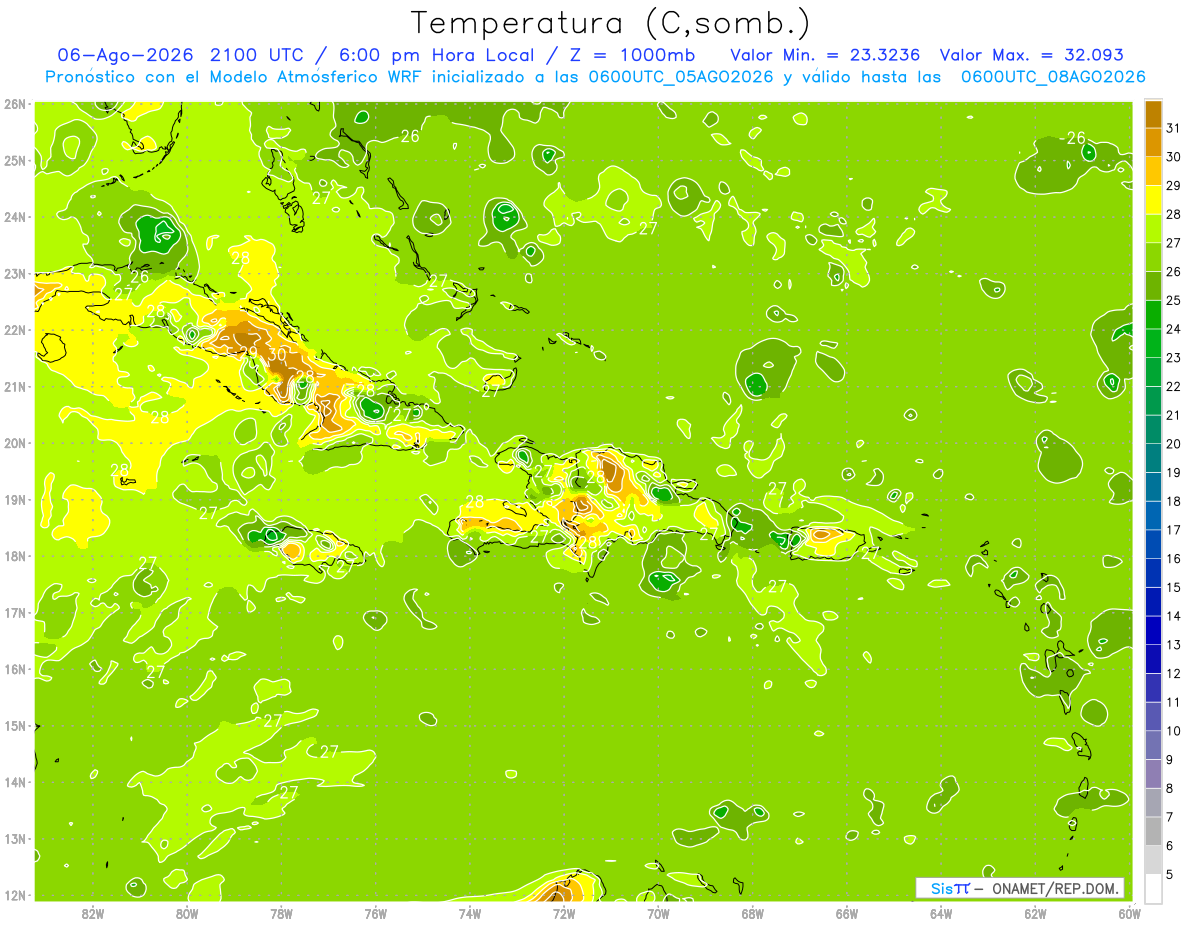Image resolution: width=1200 pixels, height=927 pixels.
Task: Click the "25N" latitude label
Action: pyautogui.click(x=16, y=161)
